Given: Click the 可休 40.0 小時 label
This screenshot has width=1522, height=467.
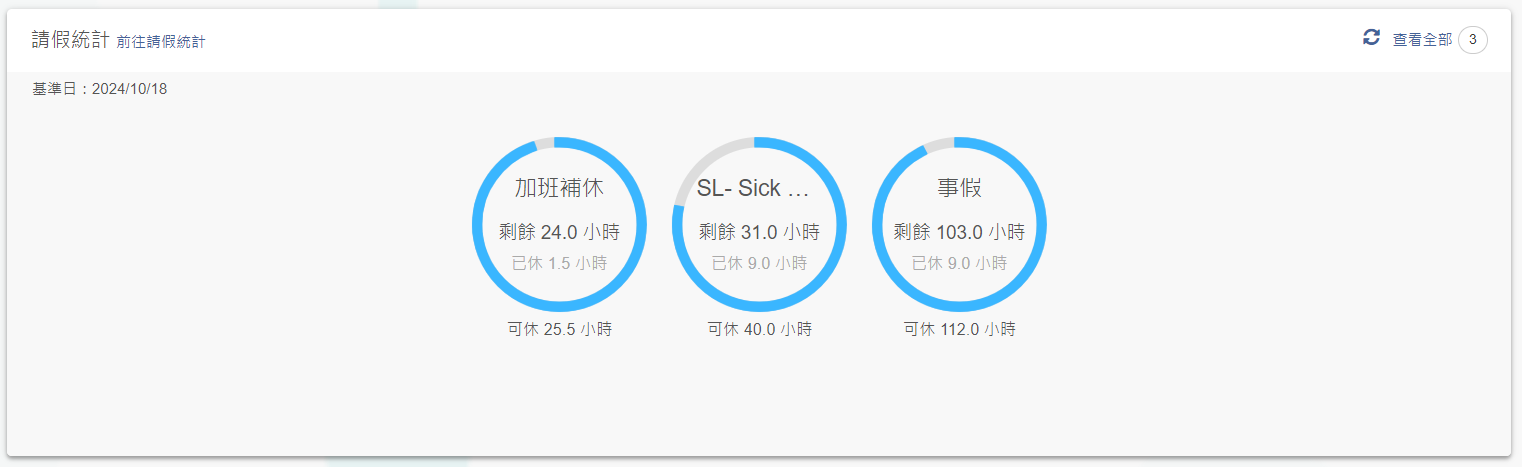Looking at the screenshot, I should (759, 329).
